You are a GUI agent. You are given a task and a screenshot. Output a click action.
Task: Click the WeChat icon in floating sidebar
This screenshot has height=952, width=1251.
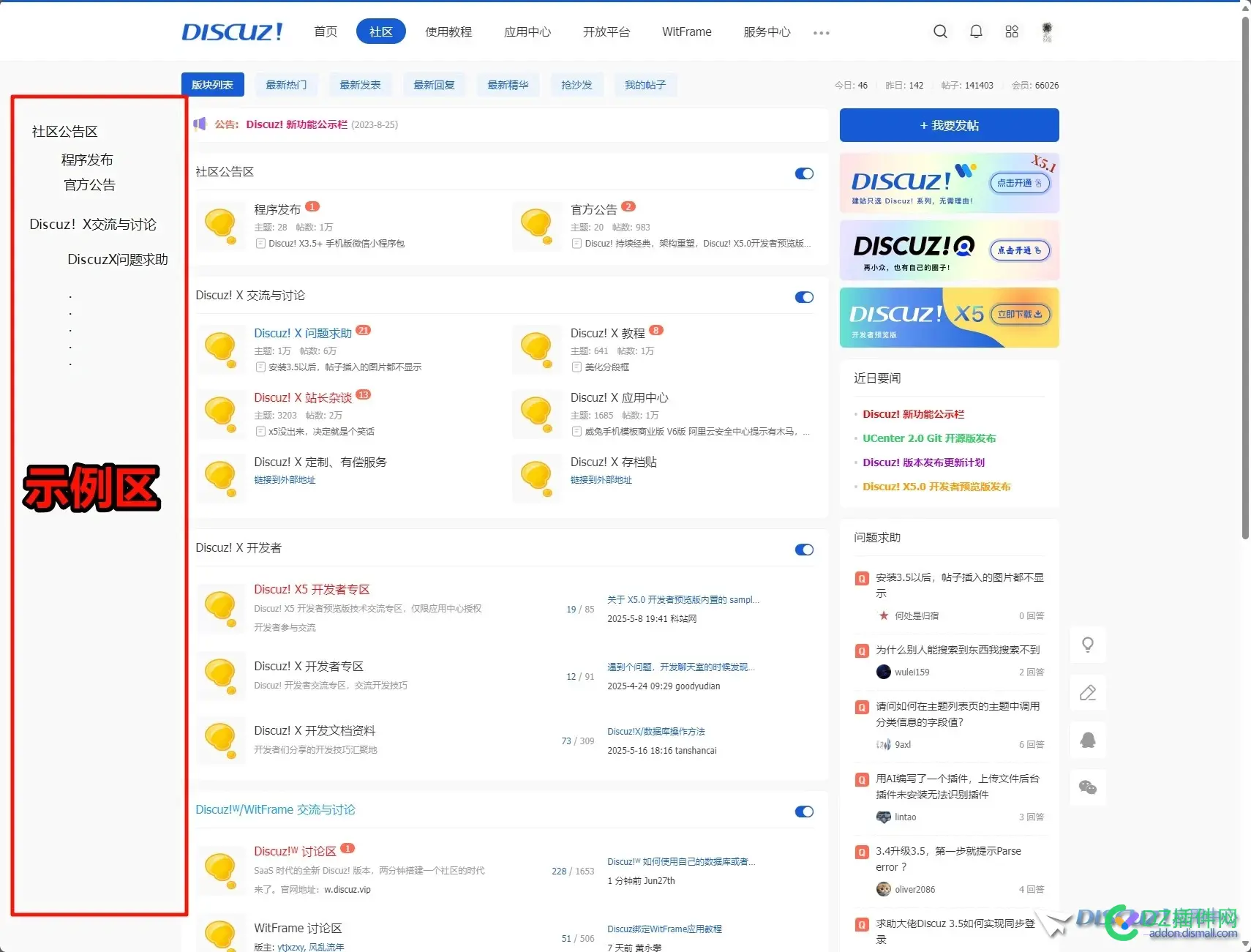point(1088,787)
